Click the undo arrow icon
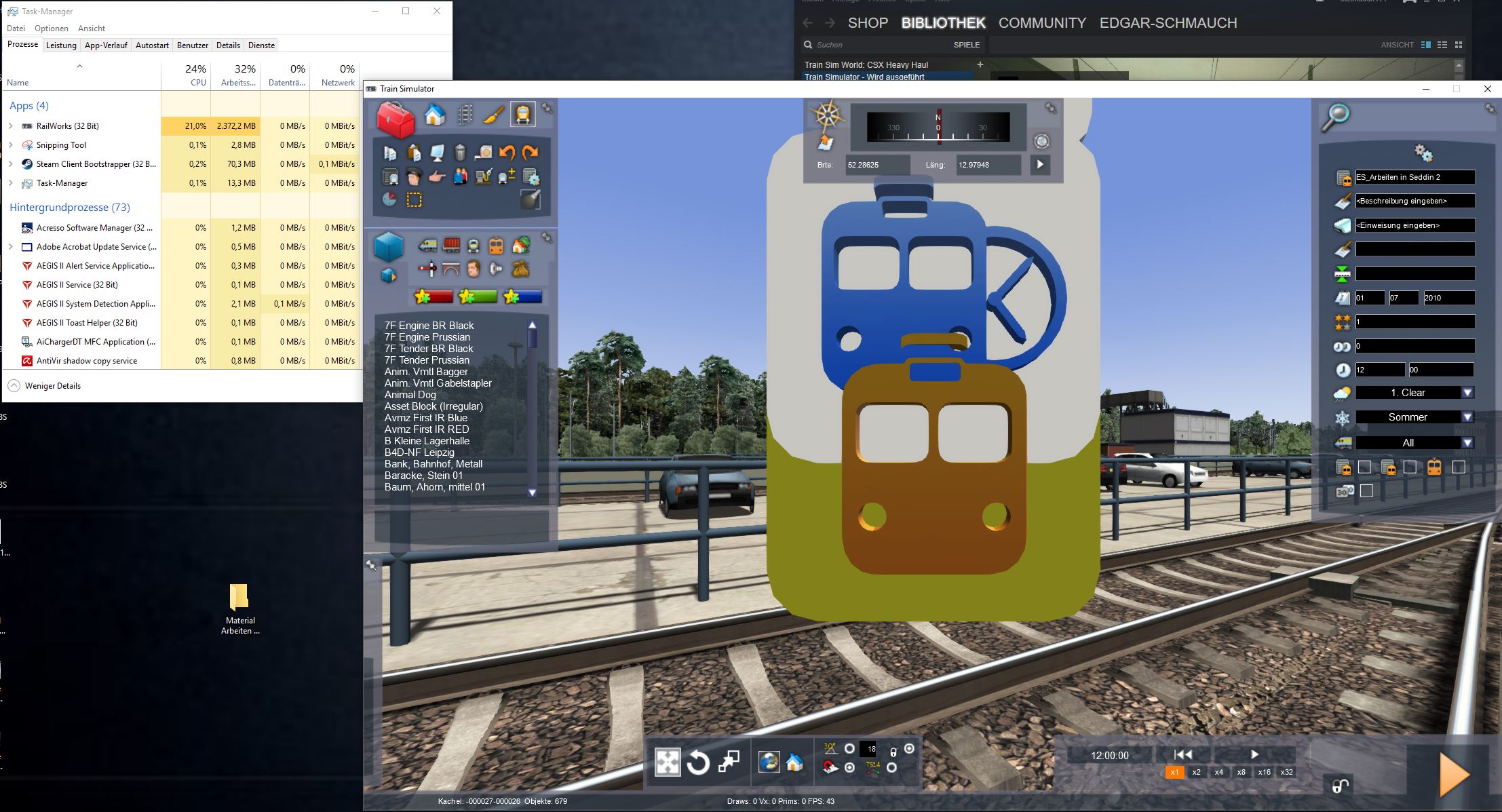 (x=507, y=153)
